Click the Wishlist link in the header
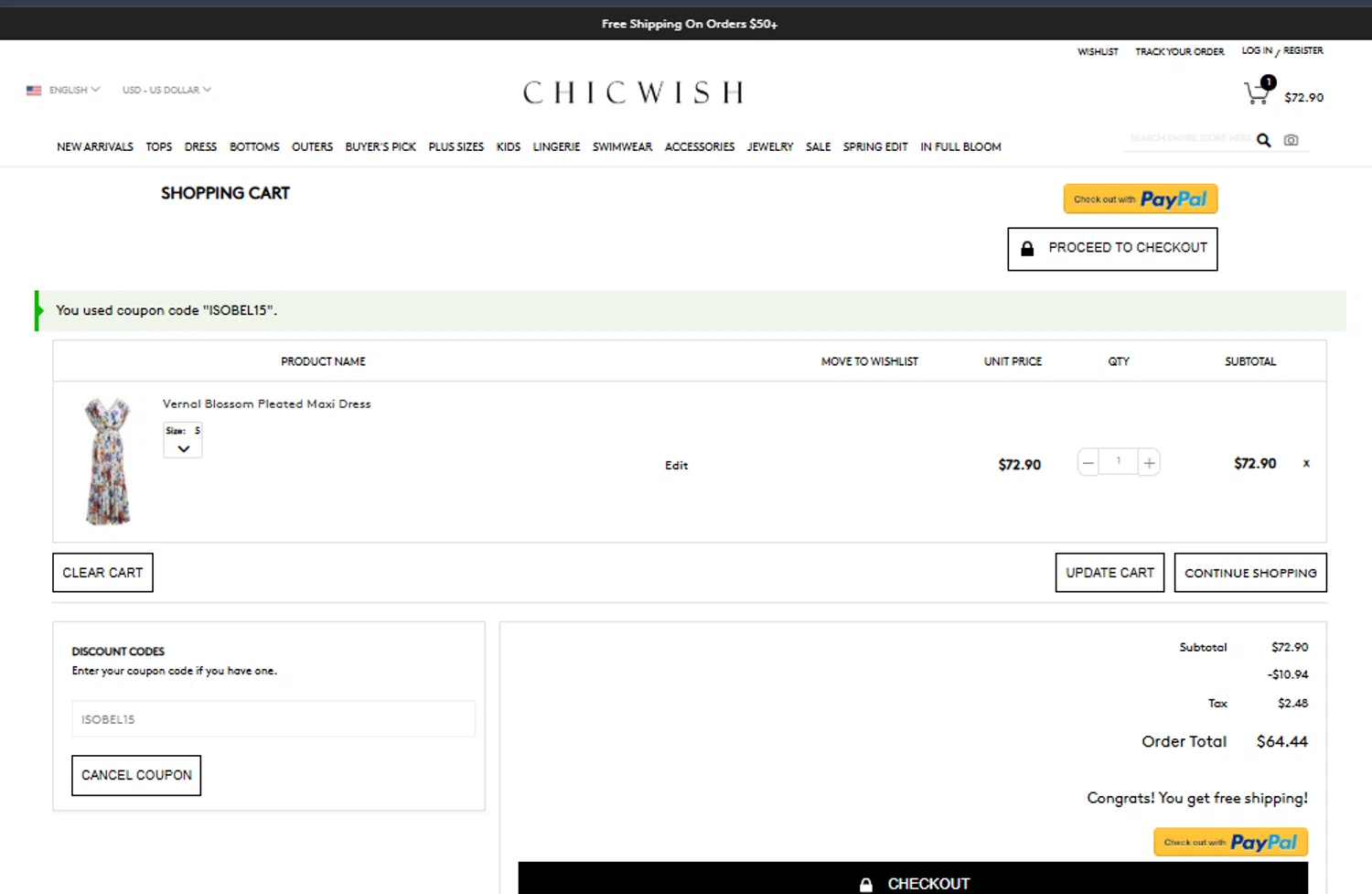The width and height of the screenshot is (1372, 894). click(x=1098, y=51)
